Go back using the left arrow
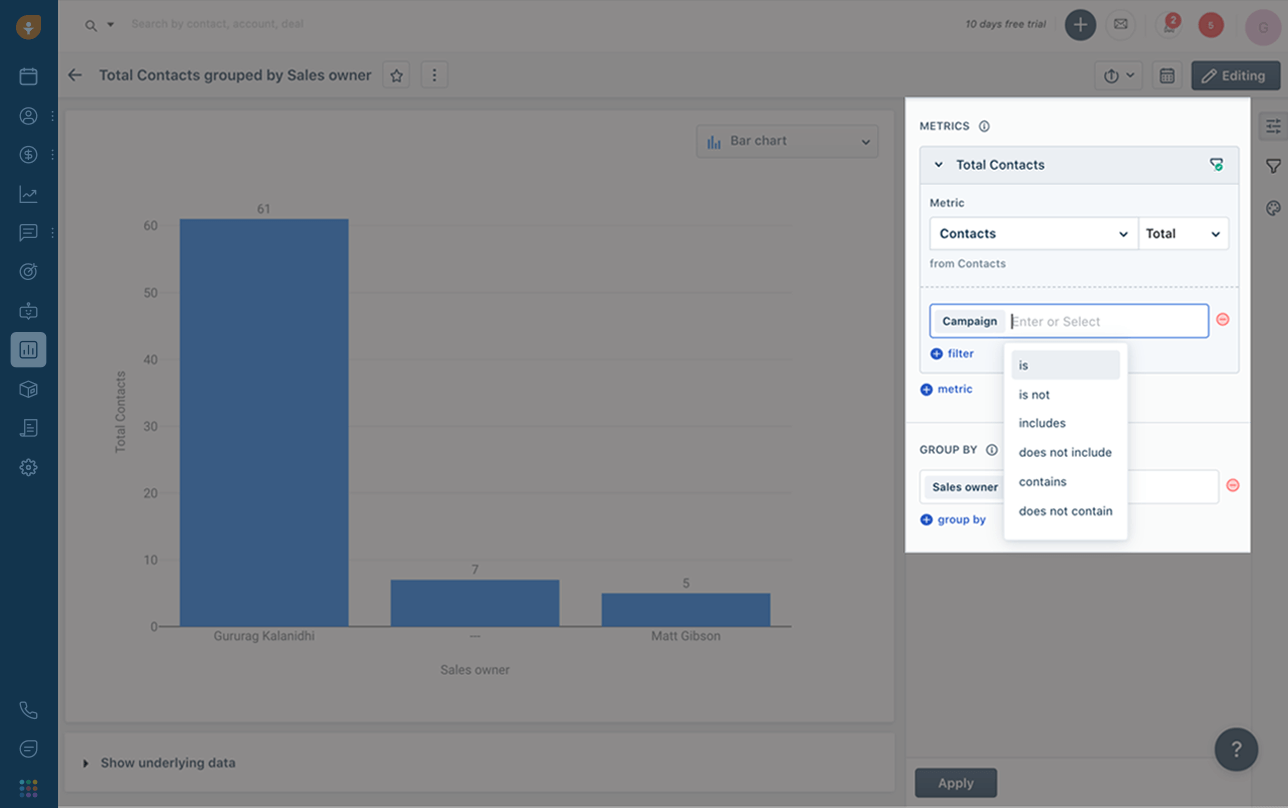 pos(75,75)
